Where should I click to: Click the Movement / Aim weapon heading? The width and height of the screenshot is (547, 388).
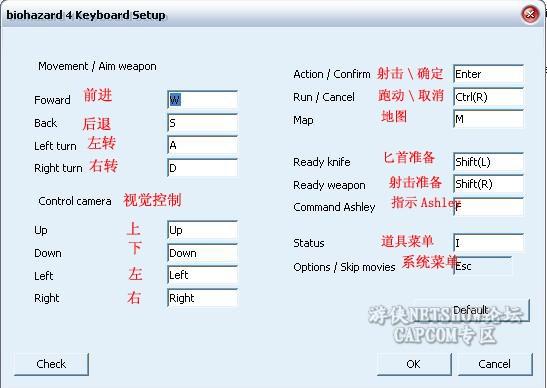97,66
